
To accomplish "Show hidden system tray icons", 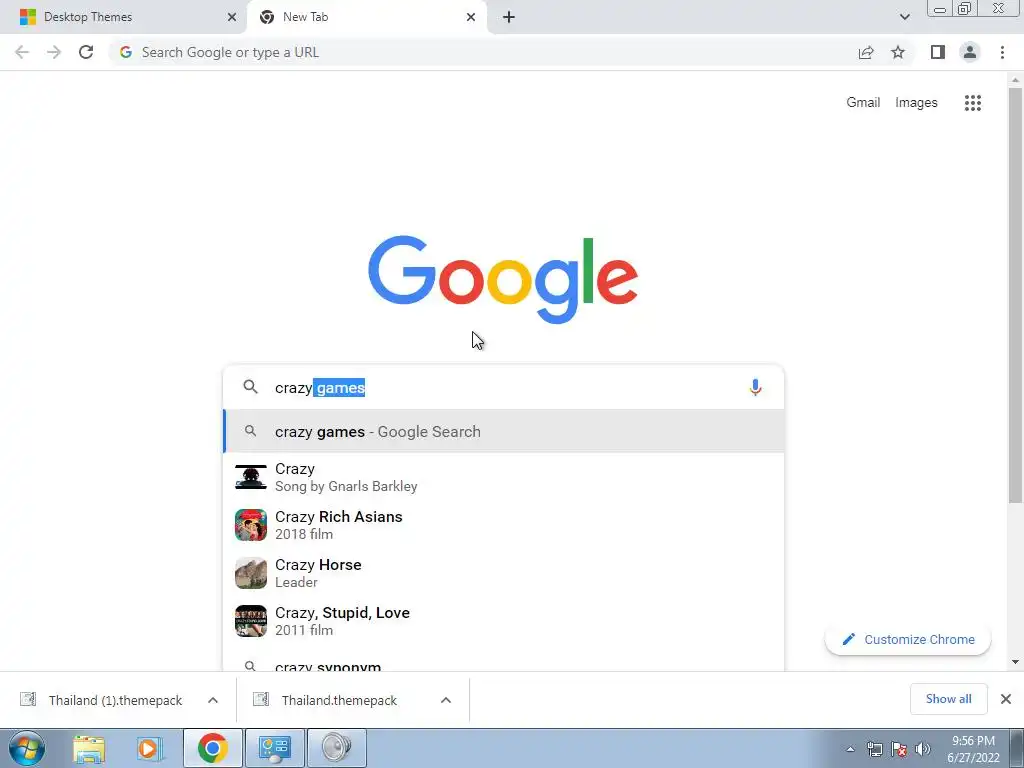I will pyautogui.click(x=850, y=749).
